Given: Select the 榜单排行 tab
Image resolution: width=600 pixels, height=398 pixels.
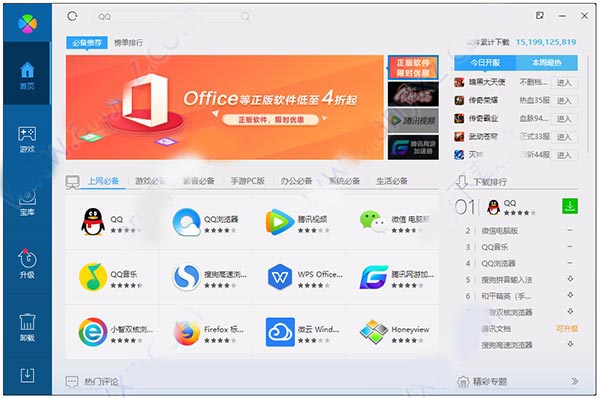Looking at the screenshot, I should [x=129, y=42].
